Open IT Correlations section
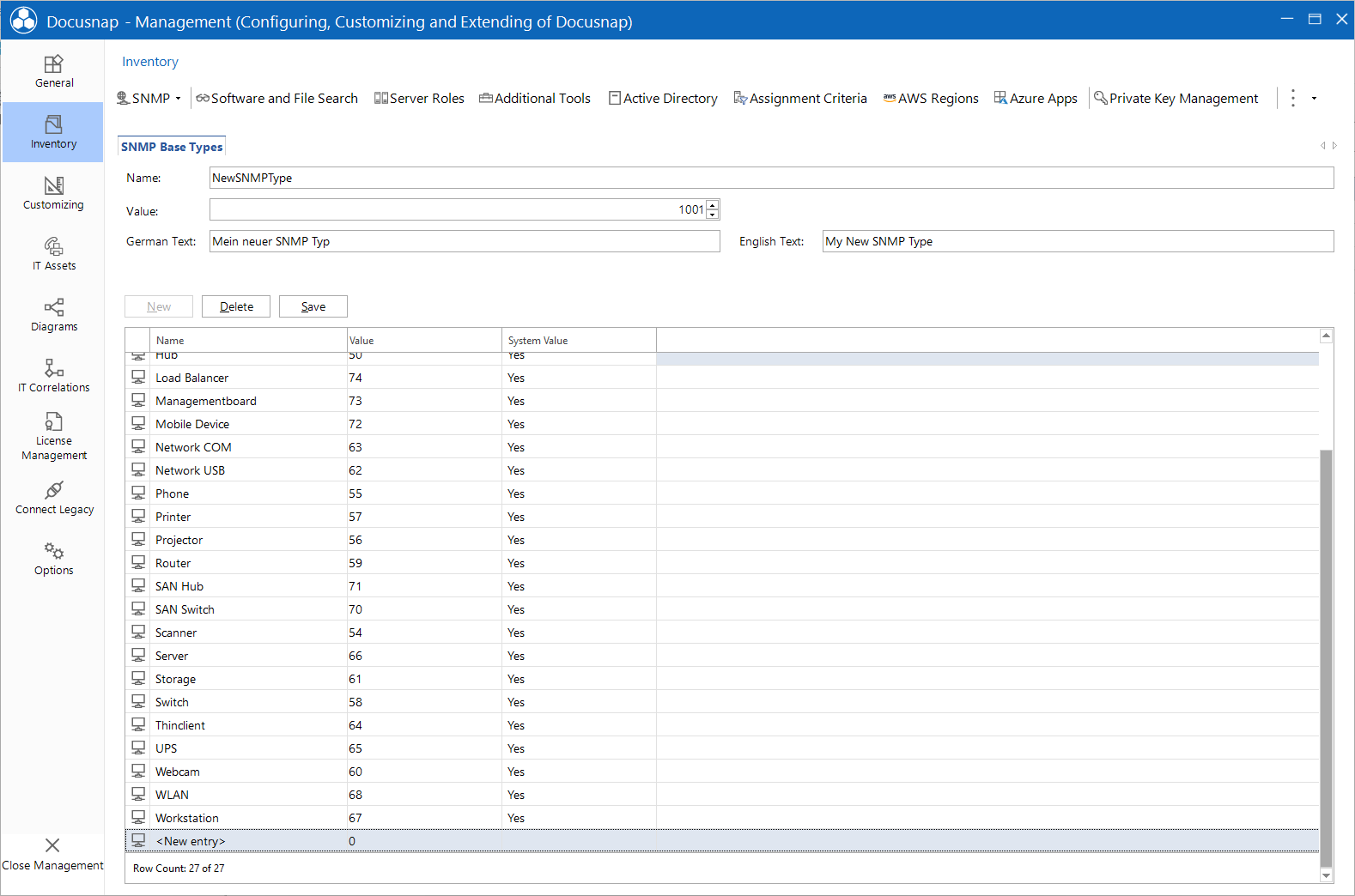The width and height of the screenshot is (1355, 896). [53, 368]
